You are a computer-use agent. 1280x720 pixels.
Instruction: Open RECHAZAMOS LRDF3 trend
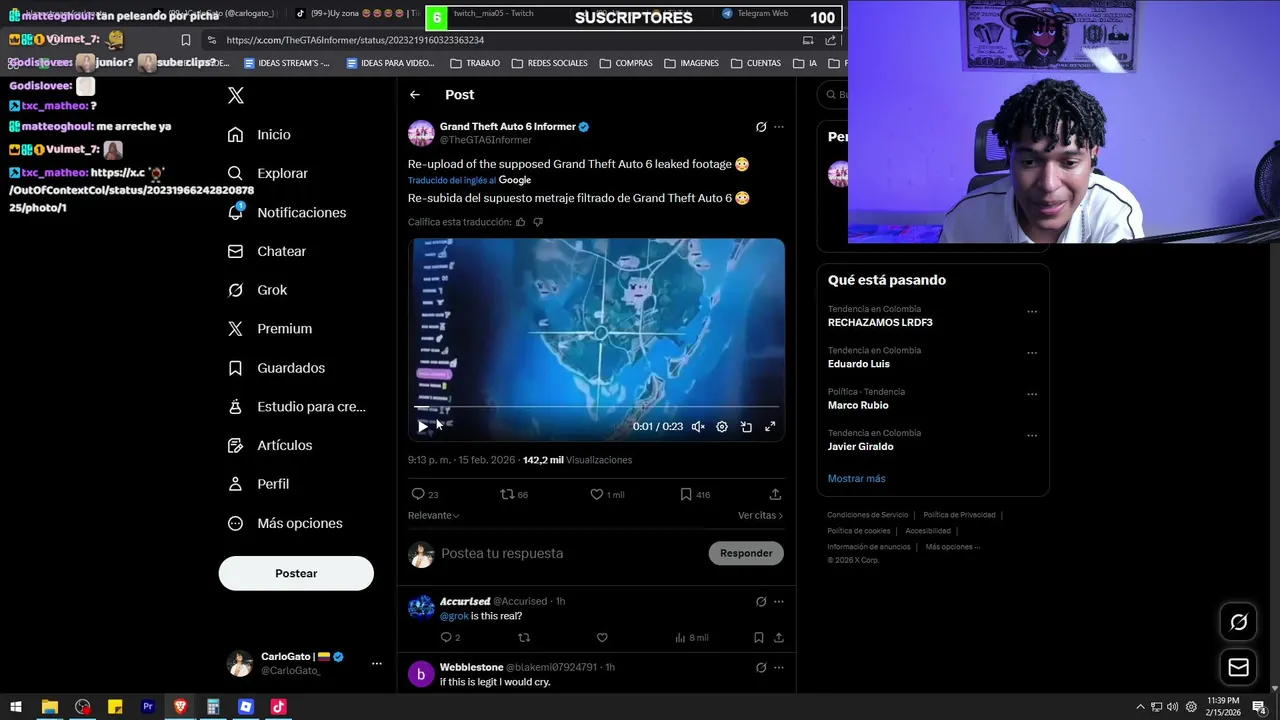coord(880,323)
